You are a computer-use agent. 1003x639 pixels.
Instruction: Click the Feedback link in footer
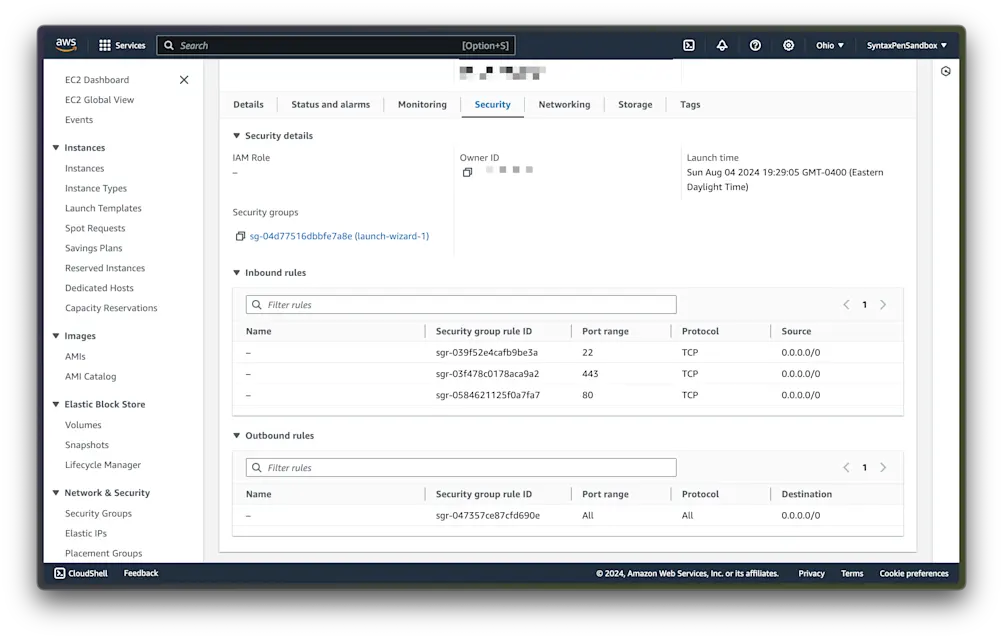point(141,573)
